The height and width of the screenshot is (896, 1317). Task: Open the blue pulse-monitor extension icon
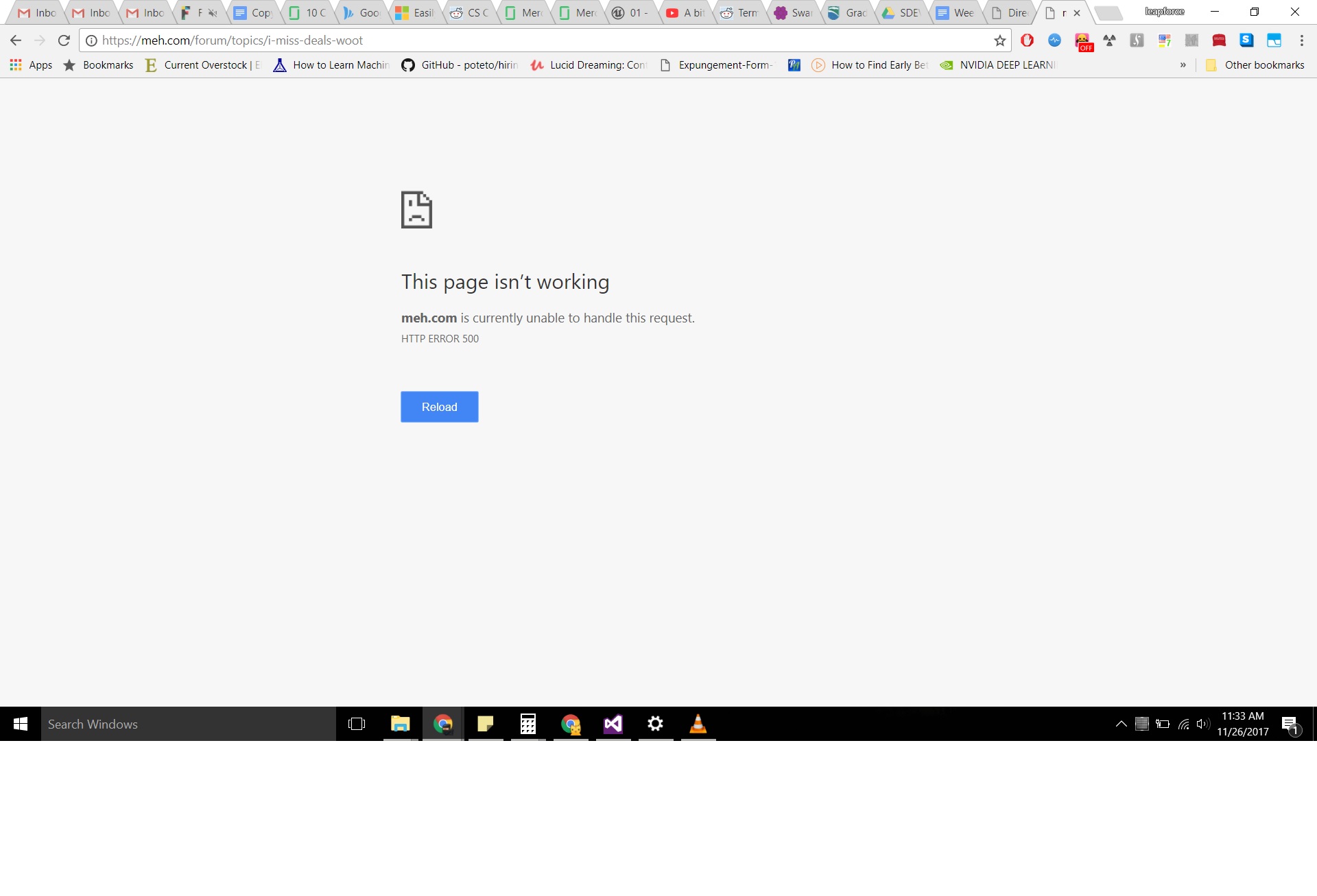tap(1054, 40)
